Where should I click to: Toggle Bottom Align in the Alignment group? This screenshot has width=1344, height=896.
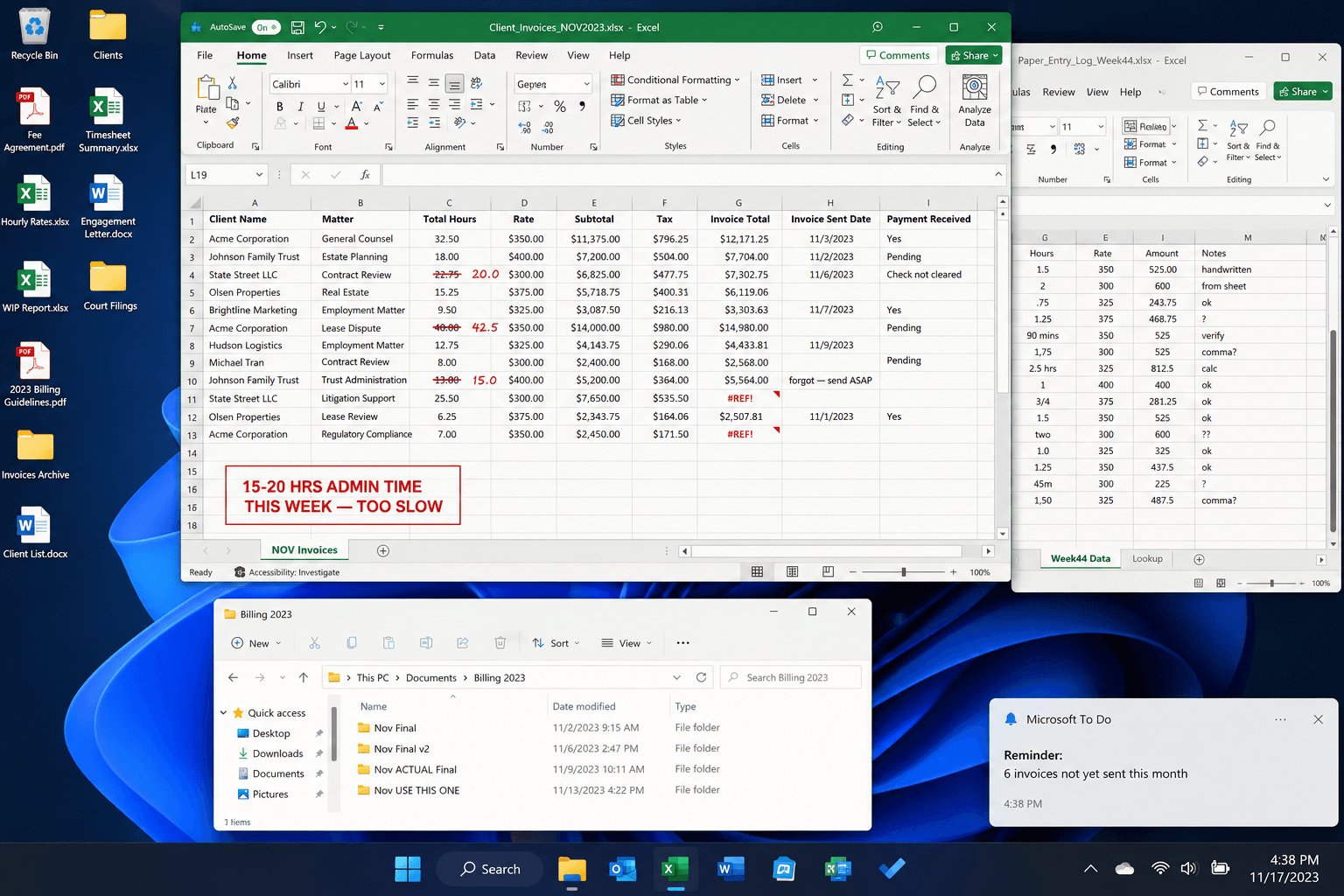coord(454,83)
